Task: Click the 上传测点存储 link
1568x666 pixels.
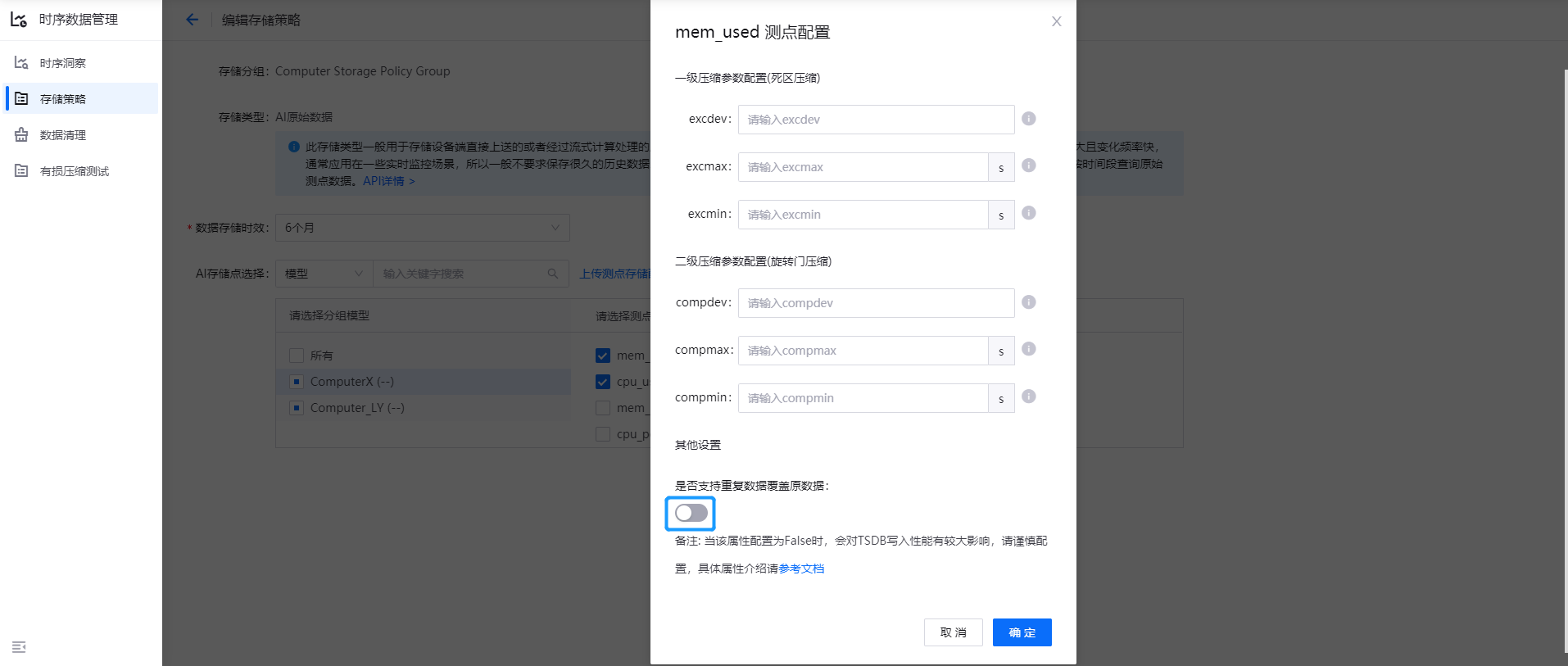Action: (x=614, y=274)
